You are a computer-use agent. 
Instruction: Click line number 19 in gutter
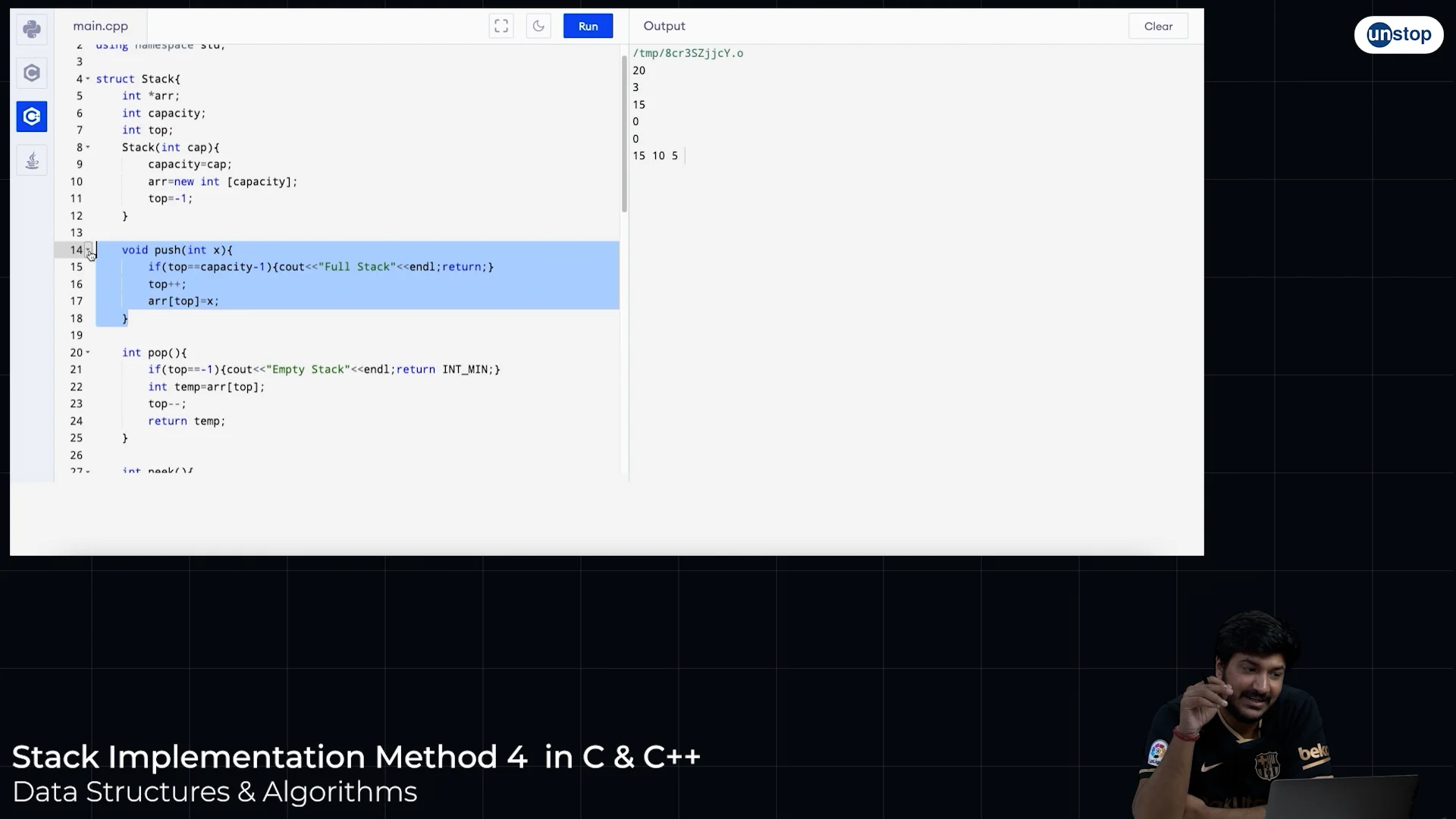[x=77, y=335]
